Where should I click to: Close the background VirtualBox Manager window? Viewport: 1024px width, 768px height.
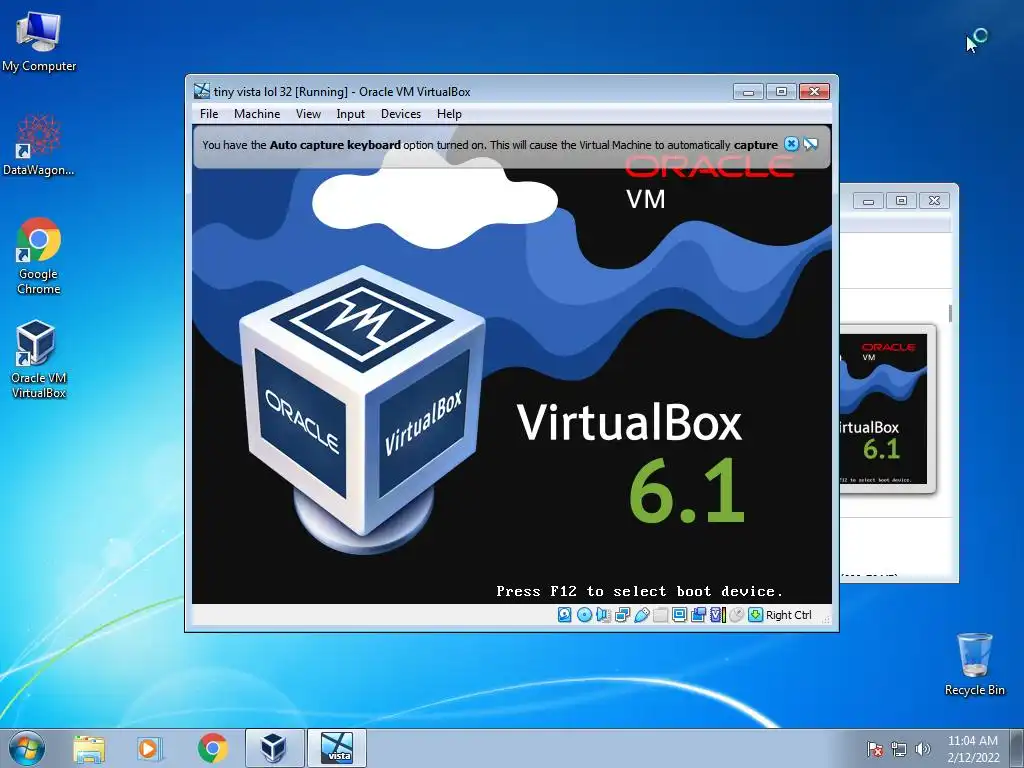pos(934,201)
